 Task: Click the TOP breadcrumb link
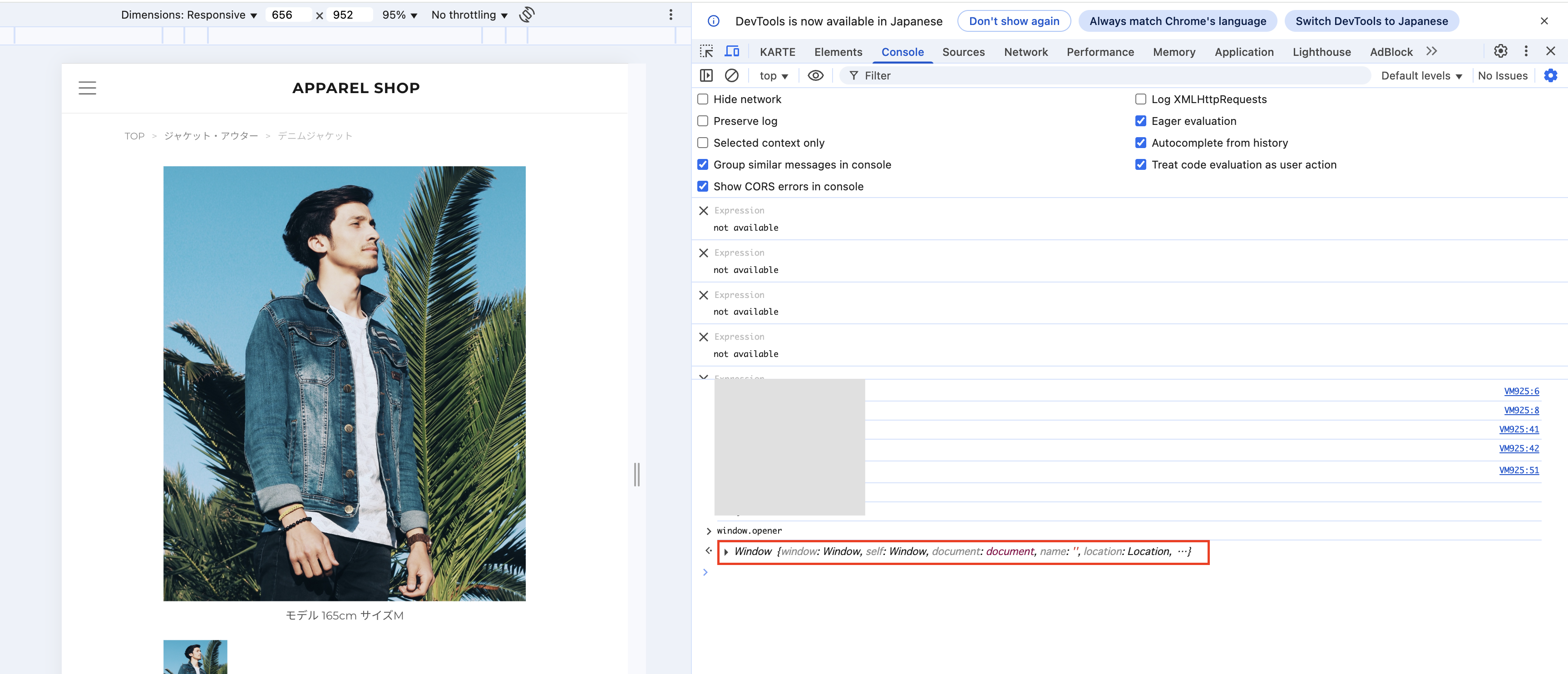pos(134,136)
